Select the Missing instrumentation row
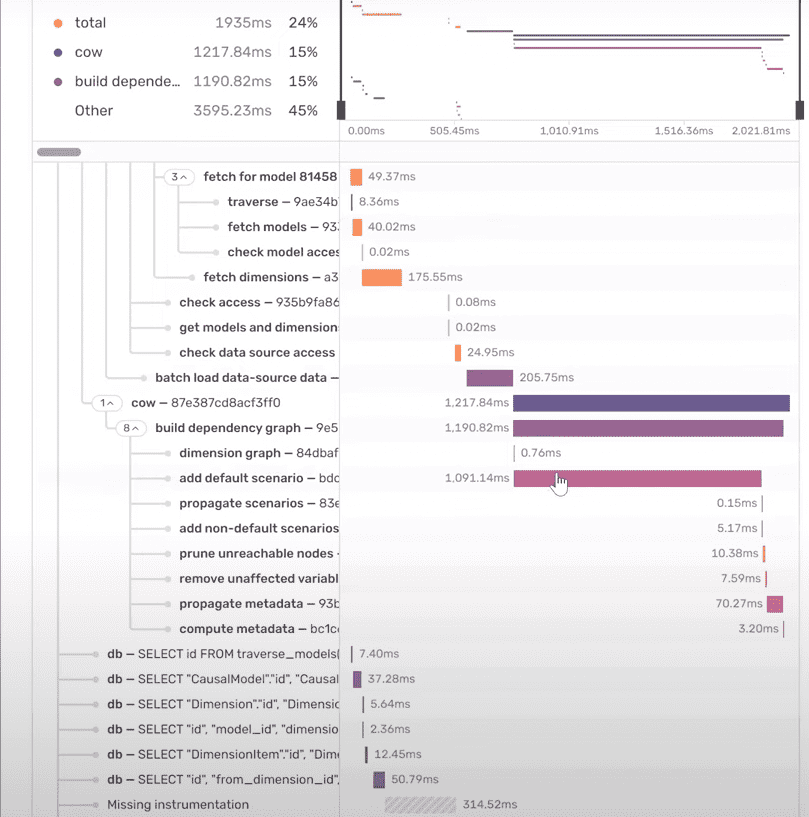 tap(177, 804)
